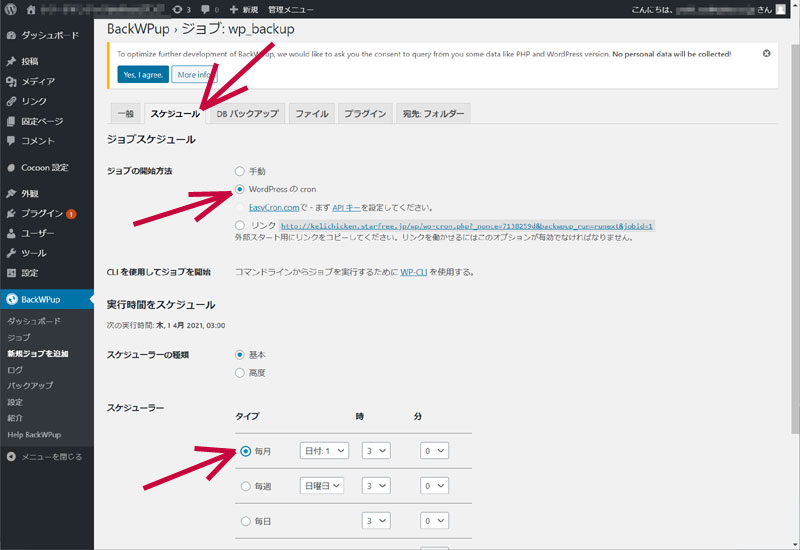This screenshot has width=800, height=550.
Task: Select 毎日 schedule radio
Action: click(x=245, y=521)
